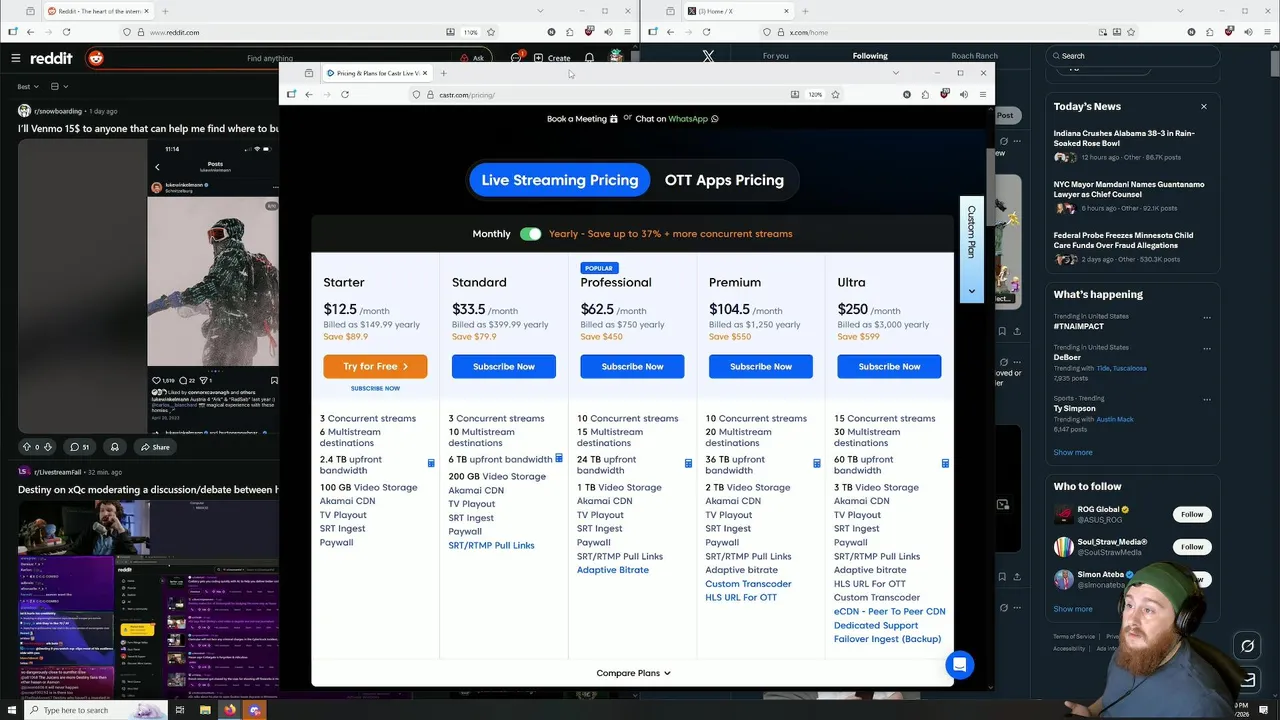This screenshot has height=720, width=1280.
Task: Go back in the Castr browser window
Action: pos(309,94)
